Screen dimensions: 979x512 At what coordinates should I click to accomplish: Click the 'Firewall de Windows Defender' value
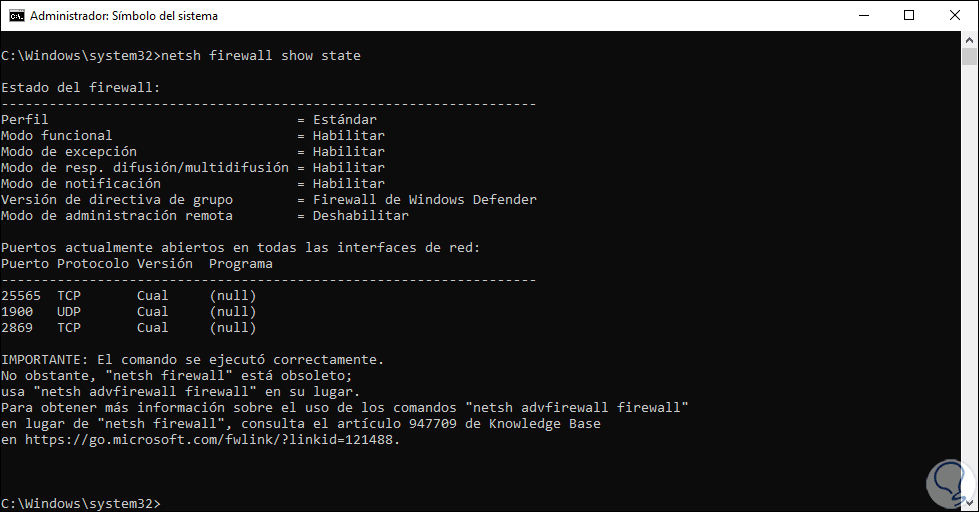point(424,200)
